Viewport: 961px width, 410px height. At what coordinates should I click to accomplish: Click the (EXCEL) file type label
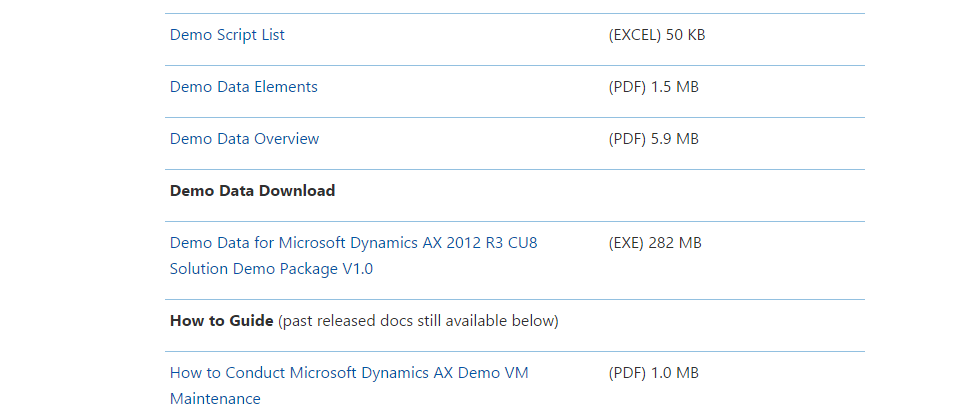(x=635, y=35)
